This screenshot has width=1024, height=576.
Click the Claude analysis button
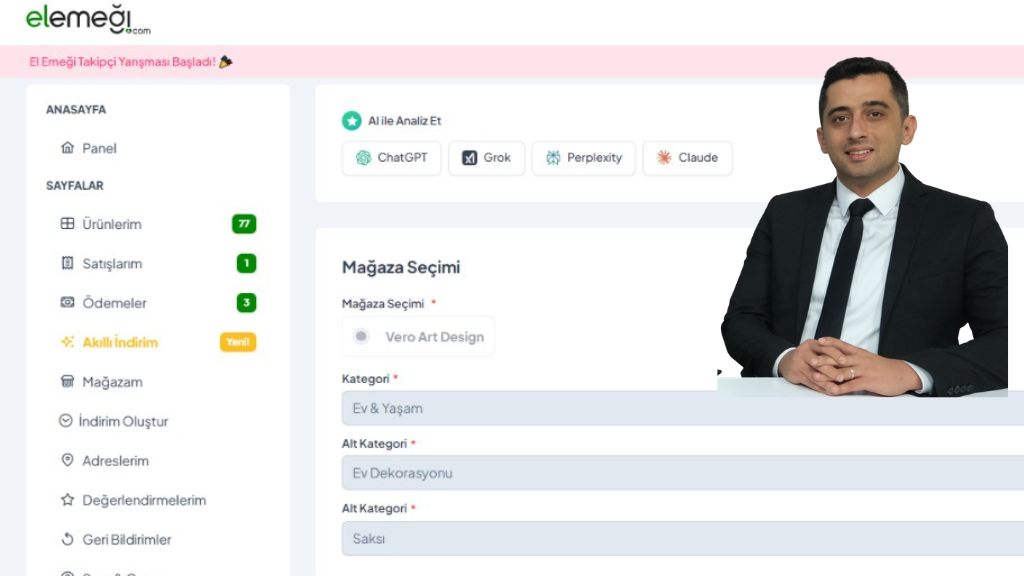pos(687,157)
